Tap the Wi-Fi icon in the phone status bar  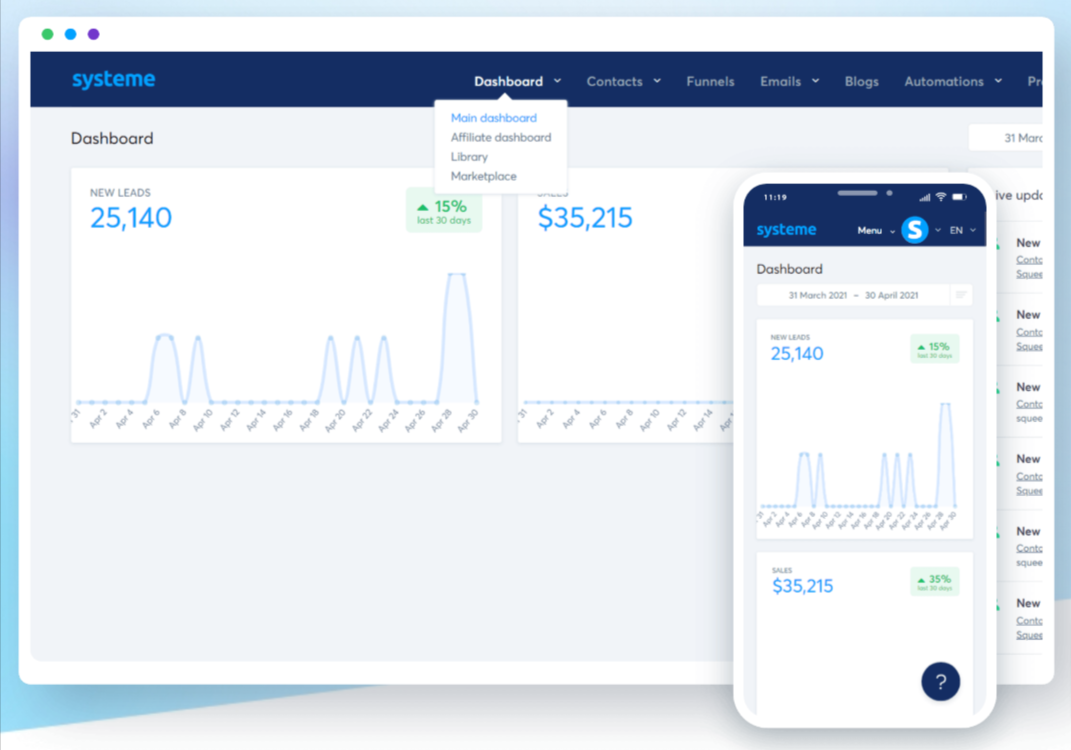click(x=941, y=196)
